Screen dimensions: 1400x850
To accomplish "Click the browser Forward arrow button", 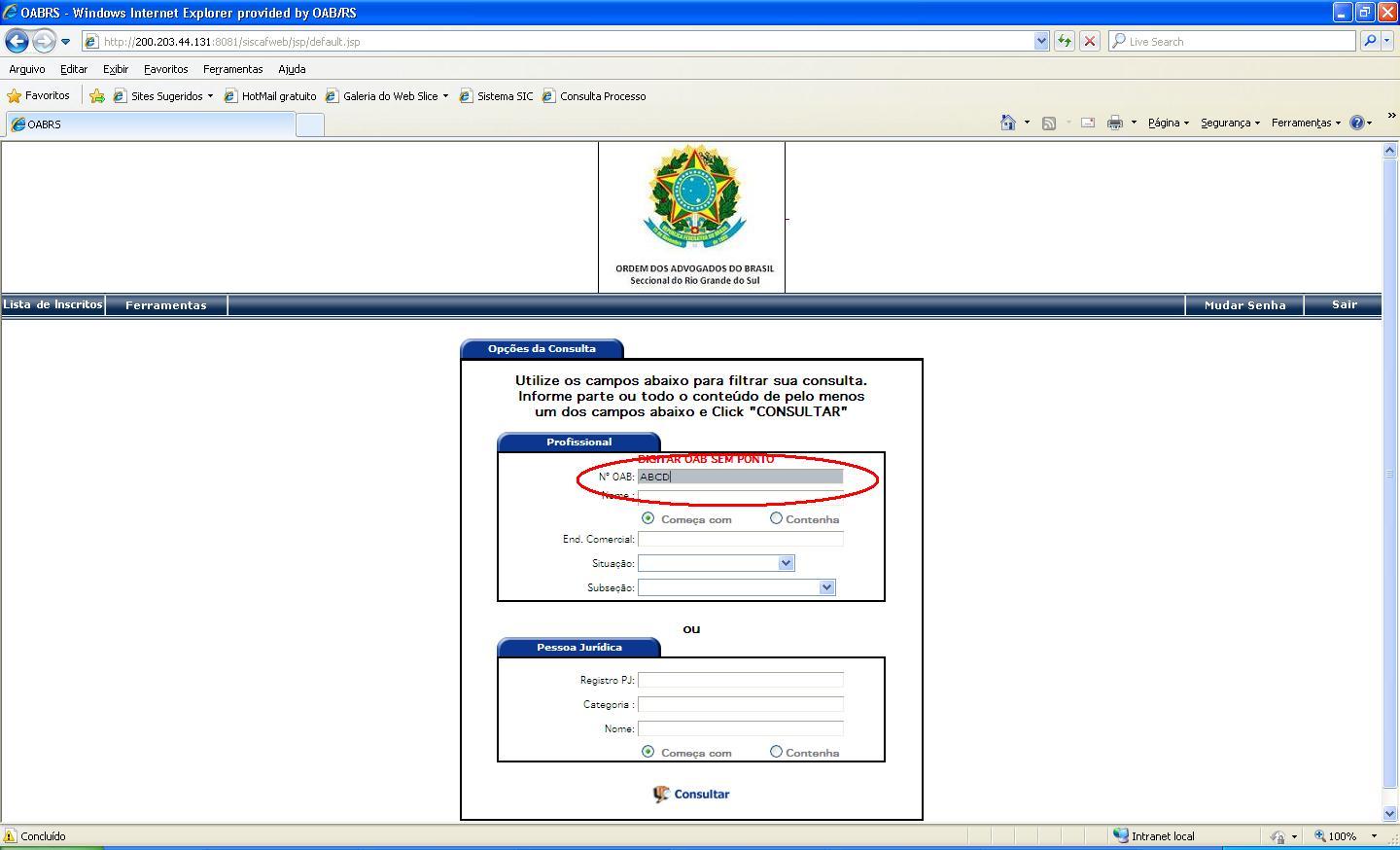I will (44, 41).
